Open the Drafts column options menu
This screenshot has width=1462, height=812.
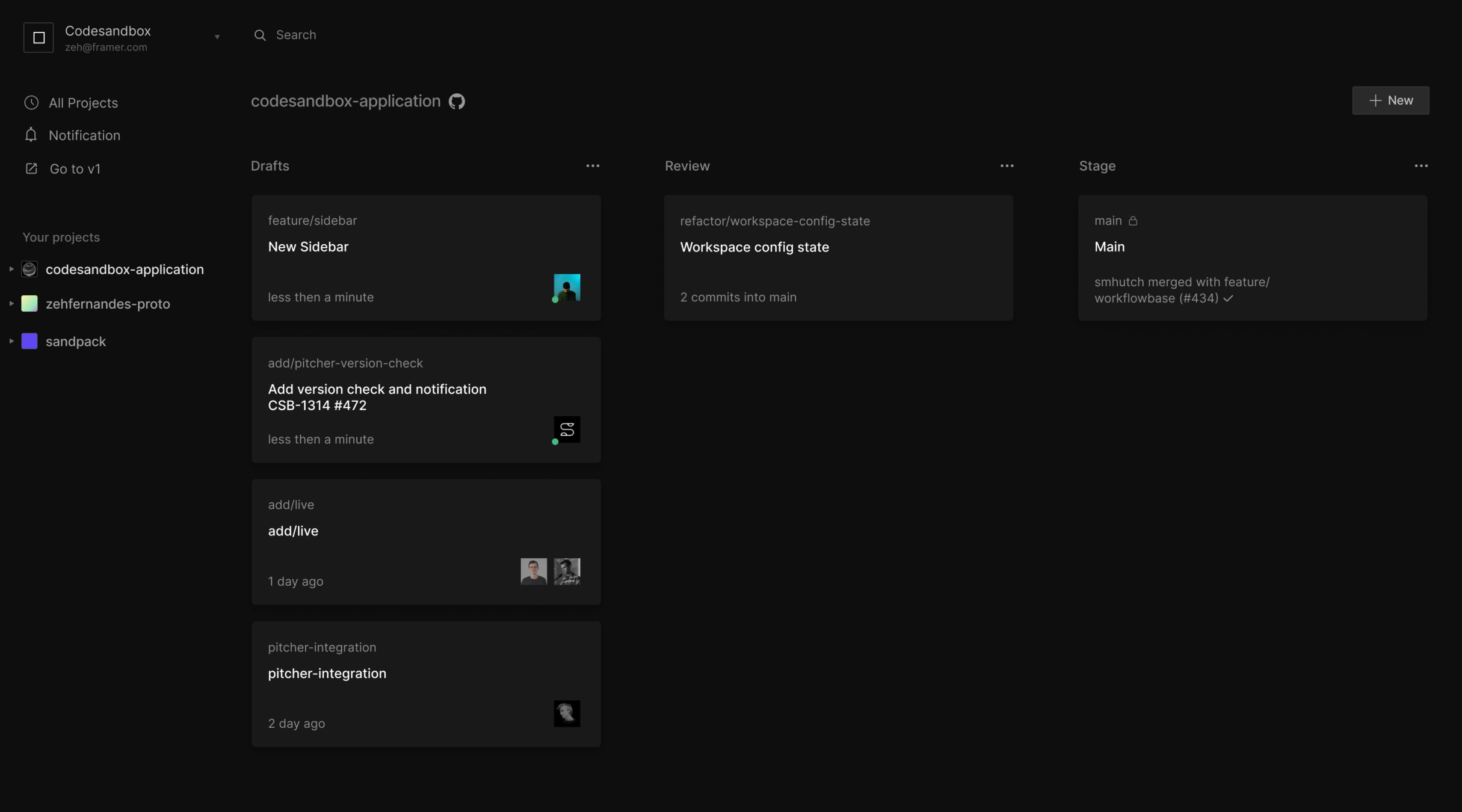coord(593,166)
